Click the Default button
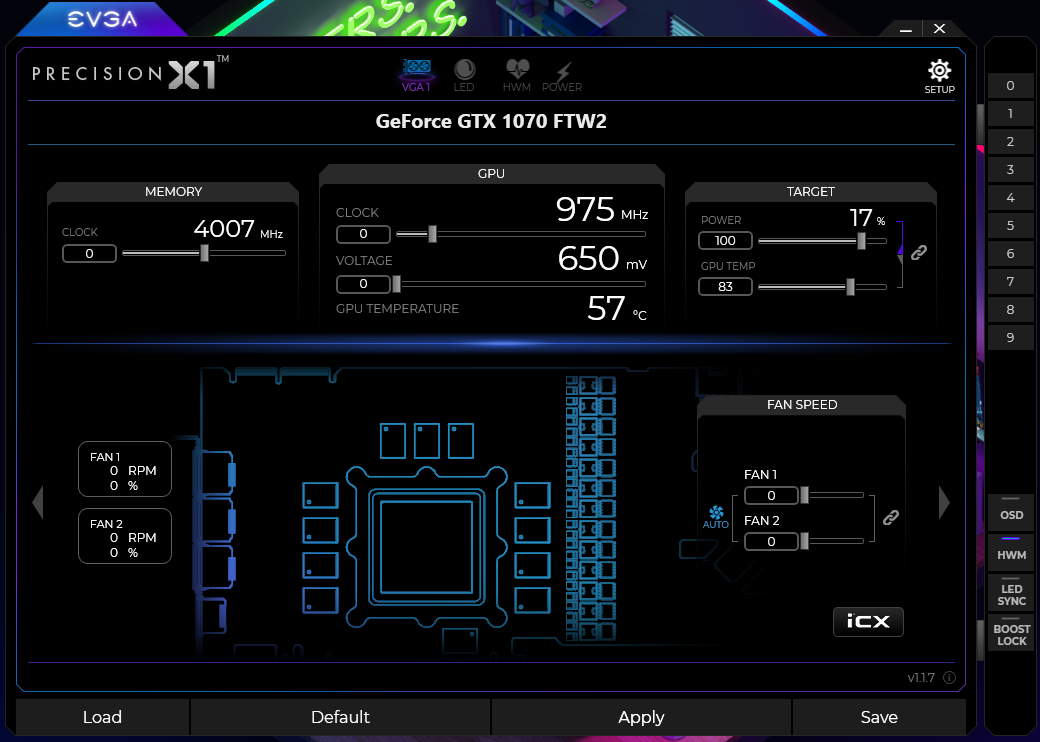This screenshot has height=742, width=1040. (x=340, y=717)
